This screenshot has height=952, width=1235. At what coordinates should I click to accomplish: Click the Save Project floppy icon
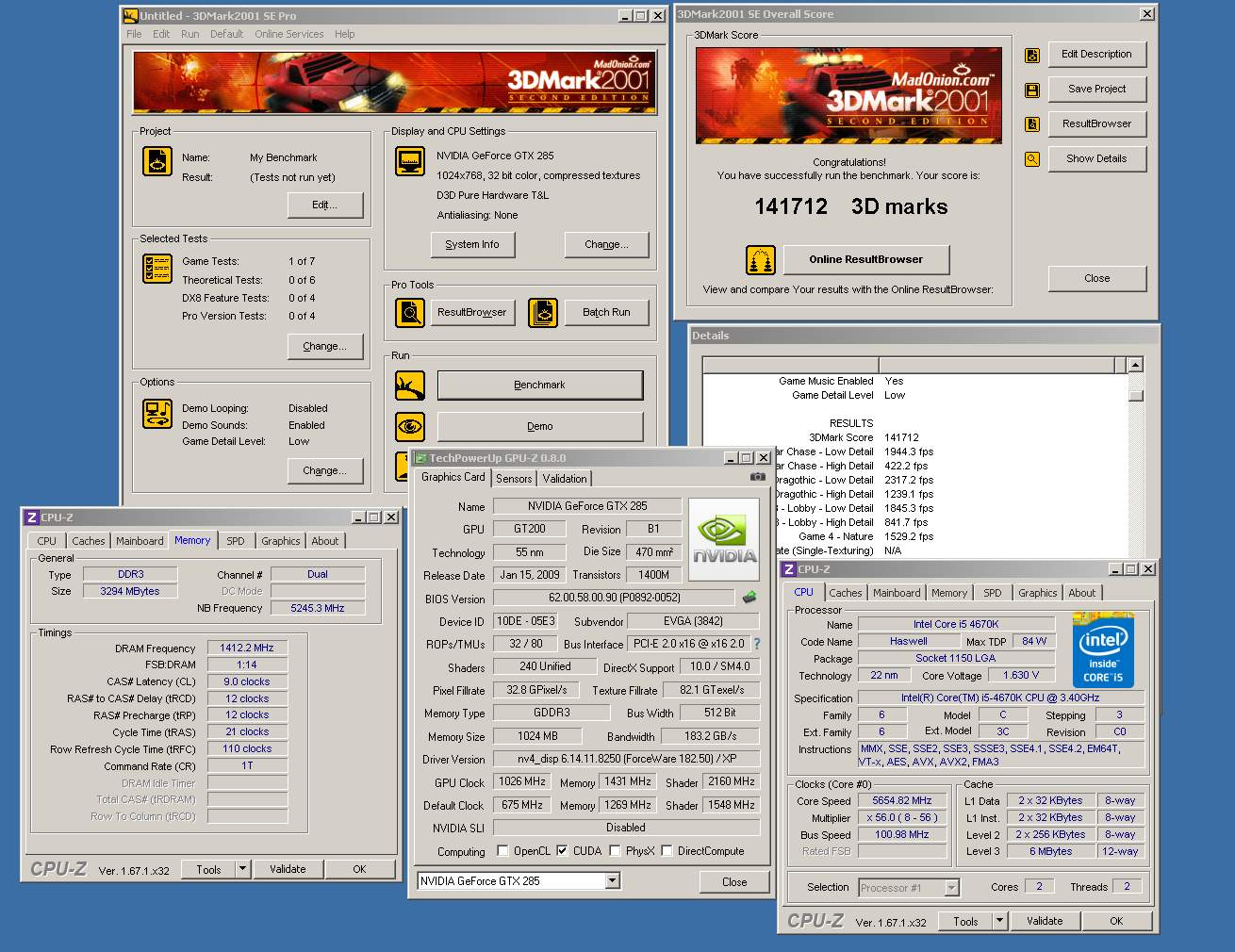(1032, 90)
